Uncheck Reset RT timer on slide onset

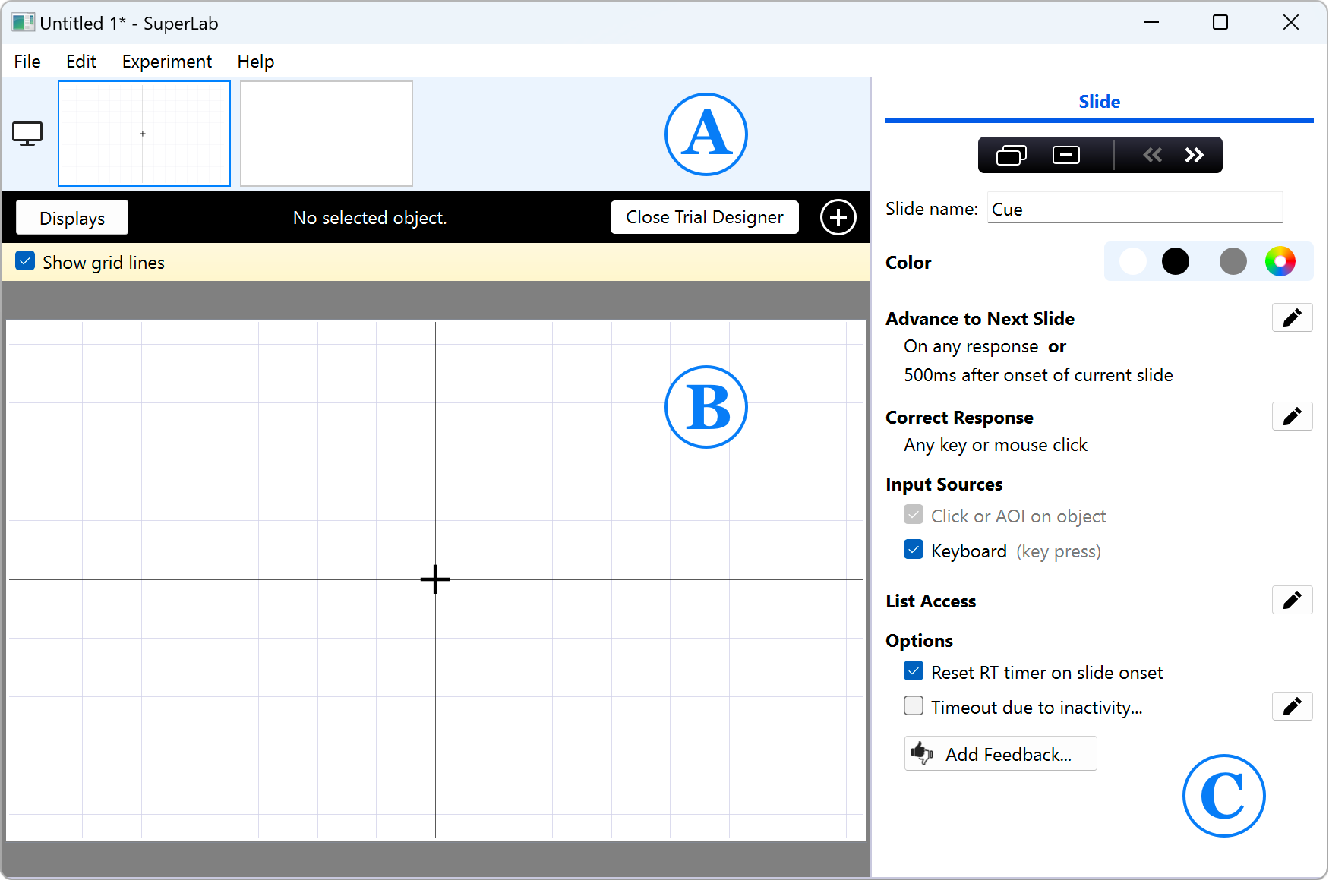(914, 671)
